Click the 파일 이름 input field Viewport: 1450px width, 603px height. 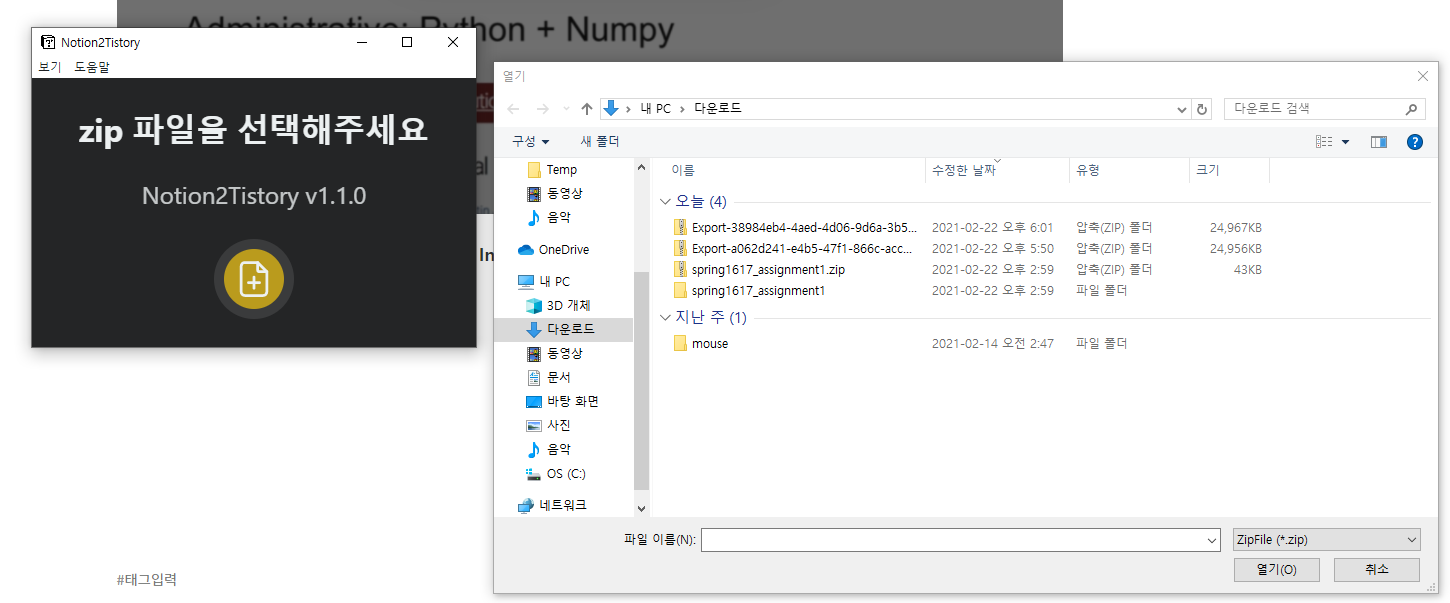952,540
